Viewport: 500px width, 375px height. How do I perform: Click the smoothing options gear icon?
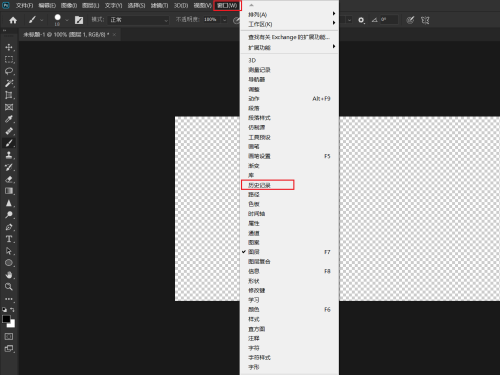pyautogui.click(x=361, y=20)
